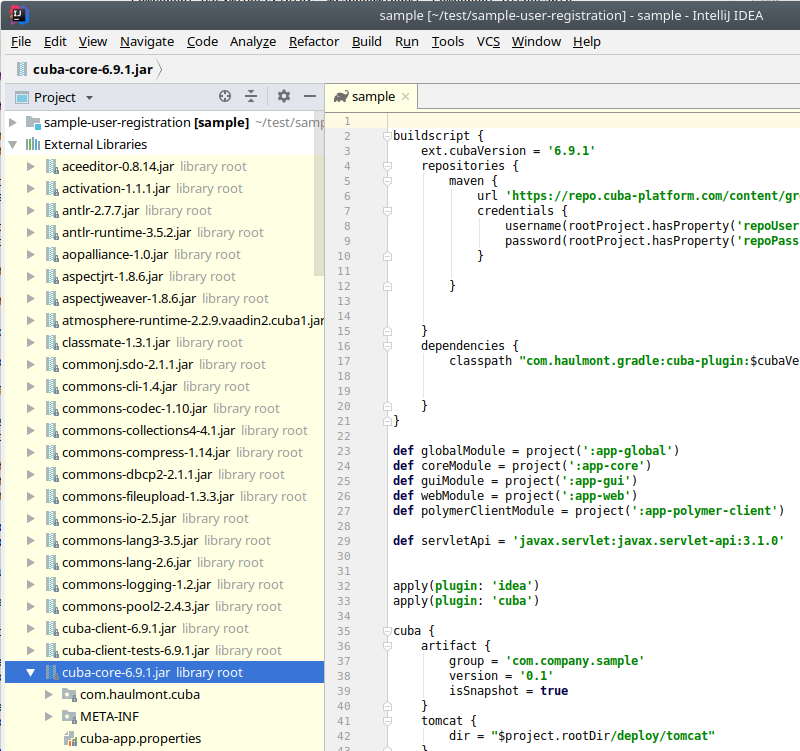The image size is (800, 751).
Task: Click the External Libraries bars icon
Action: pyautogui.click(x=33, y=144)
